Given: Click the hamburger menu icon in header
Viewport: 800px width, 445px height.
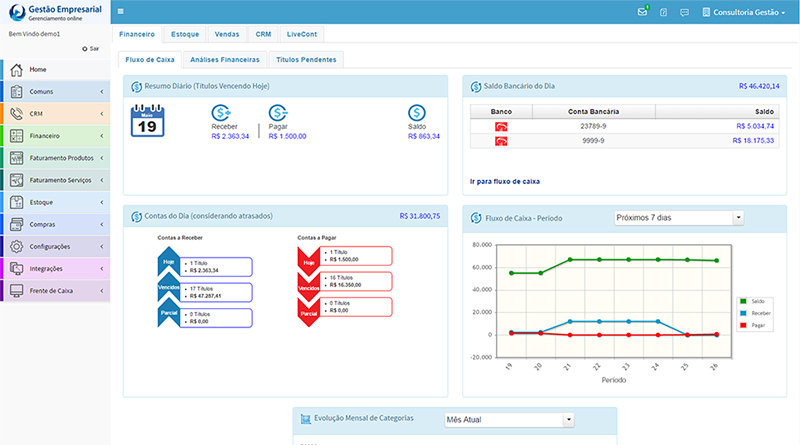Looking at the screenshot, I should pyautogui.click(x=121, y=12).
